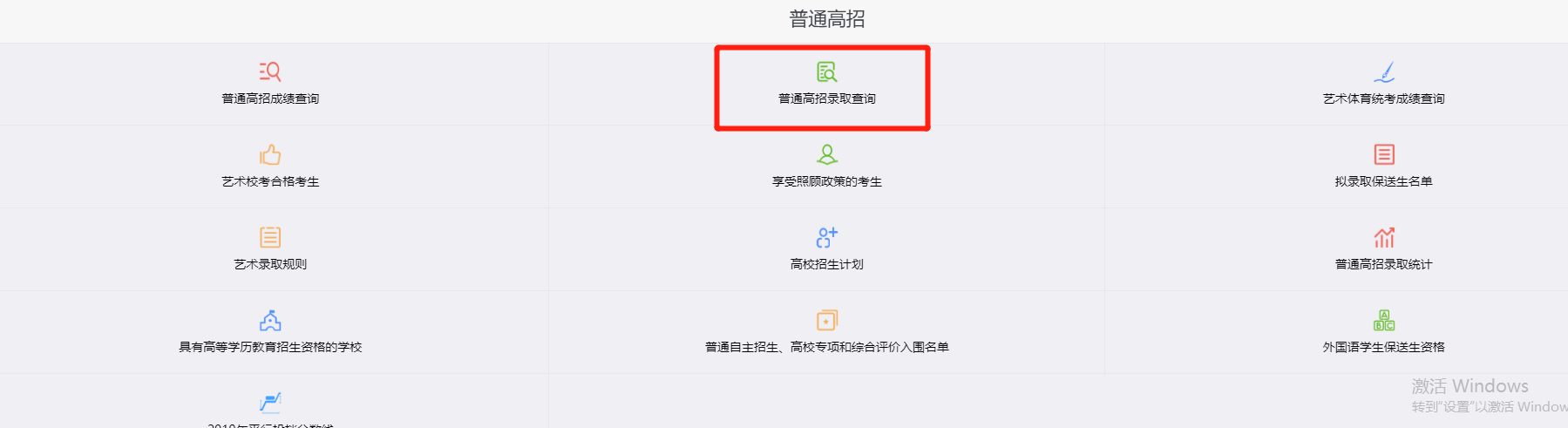The height and width of the screenshot is (428, 1568).
Task: Click the bar chart icon for 普通高招录取统计
Action: coord(1384,237)
